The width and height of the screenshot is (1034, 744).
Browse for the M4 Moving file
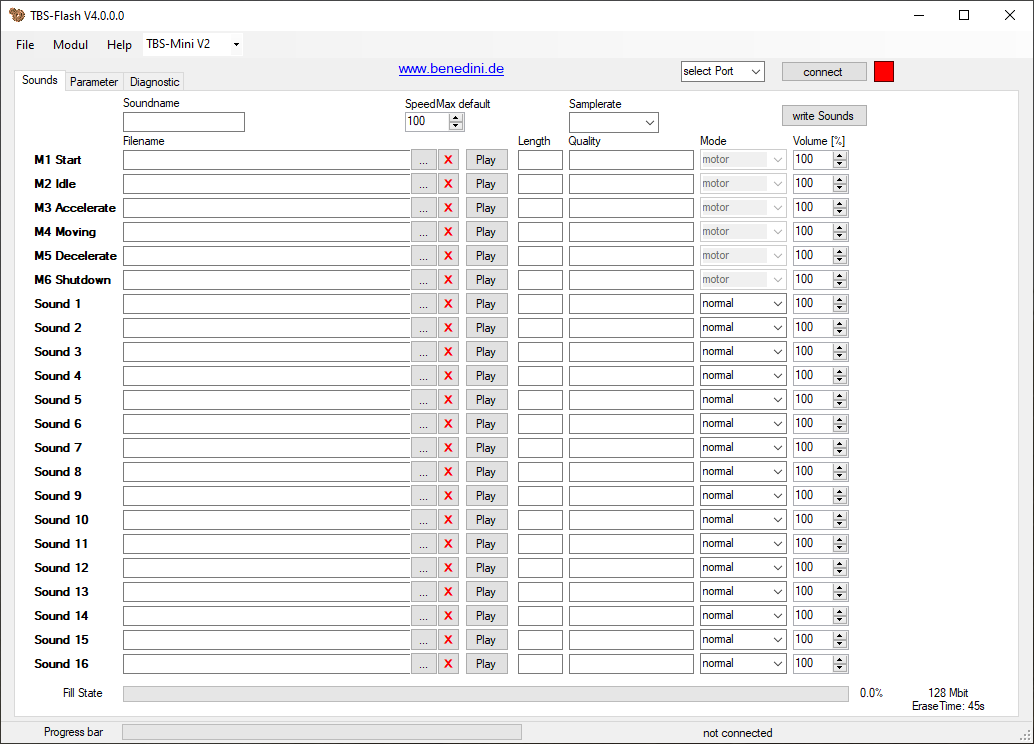pyautogui.click(x=424, y=232)
